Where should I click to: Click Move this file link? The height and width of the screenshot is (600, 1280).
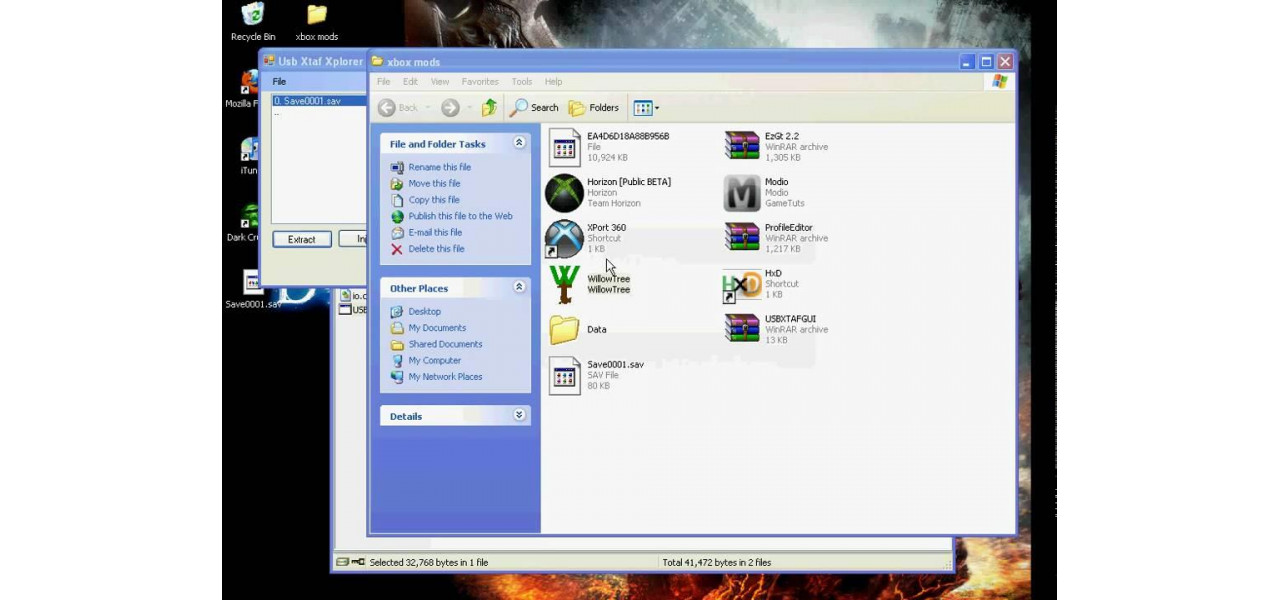click(x=434, y=184)
